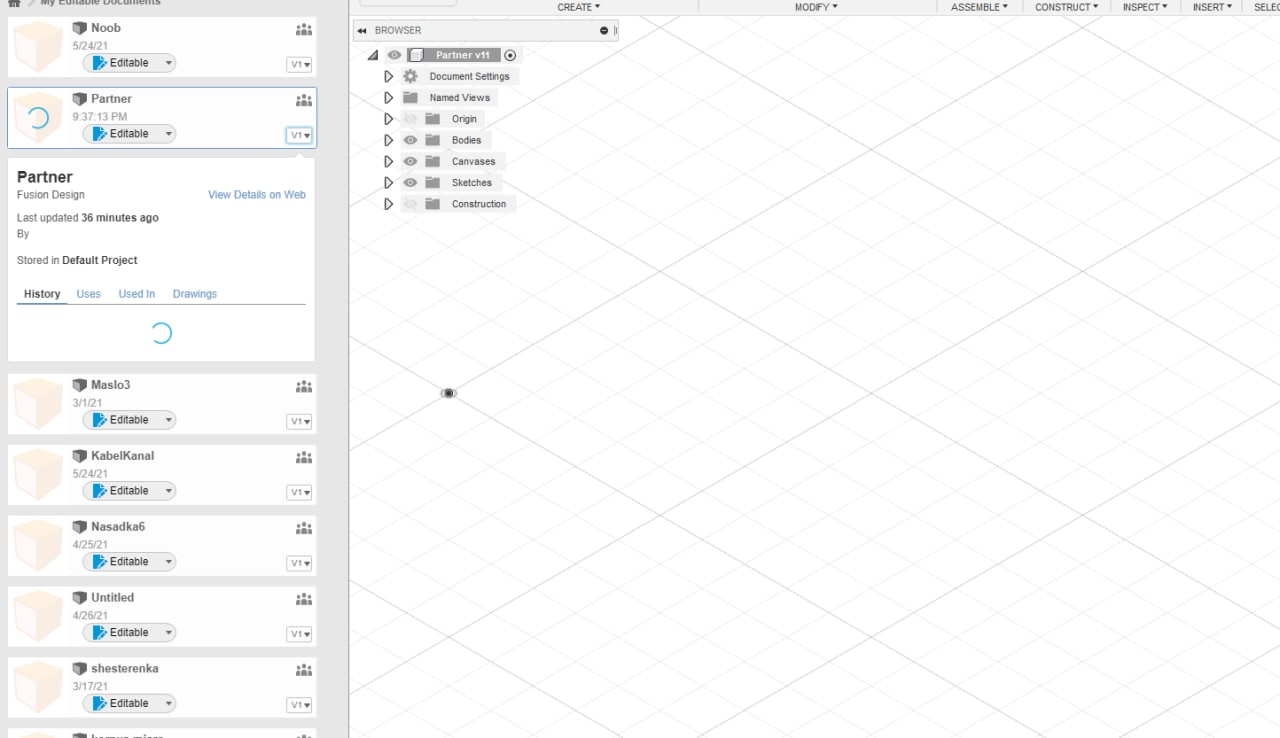
Task: Show the Origin folder via eye icon
Action: (x=410, y=119)
